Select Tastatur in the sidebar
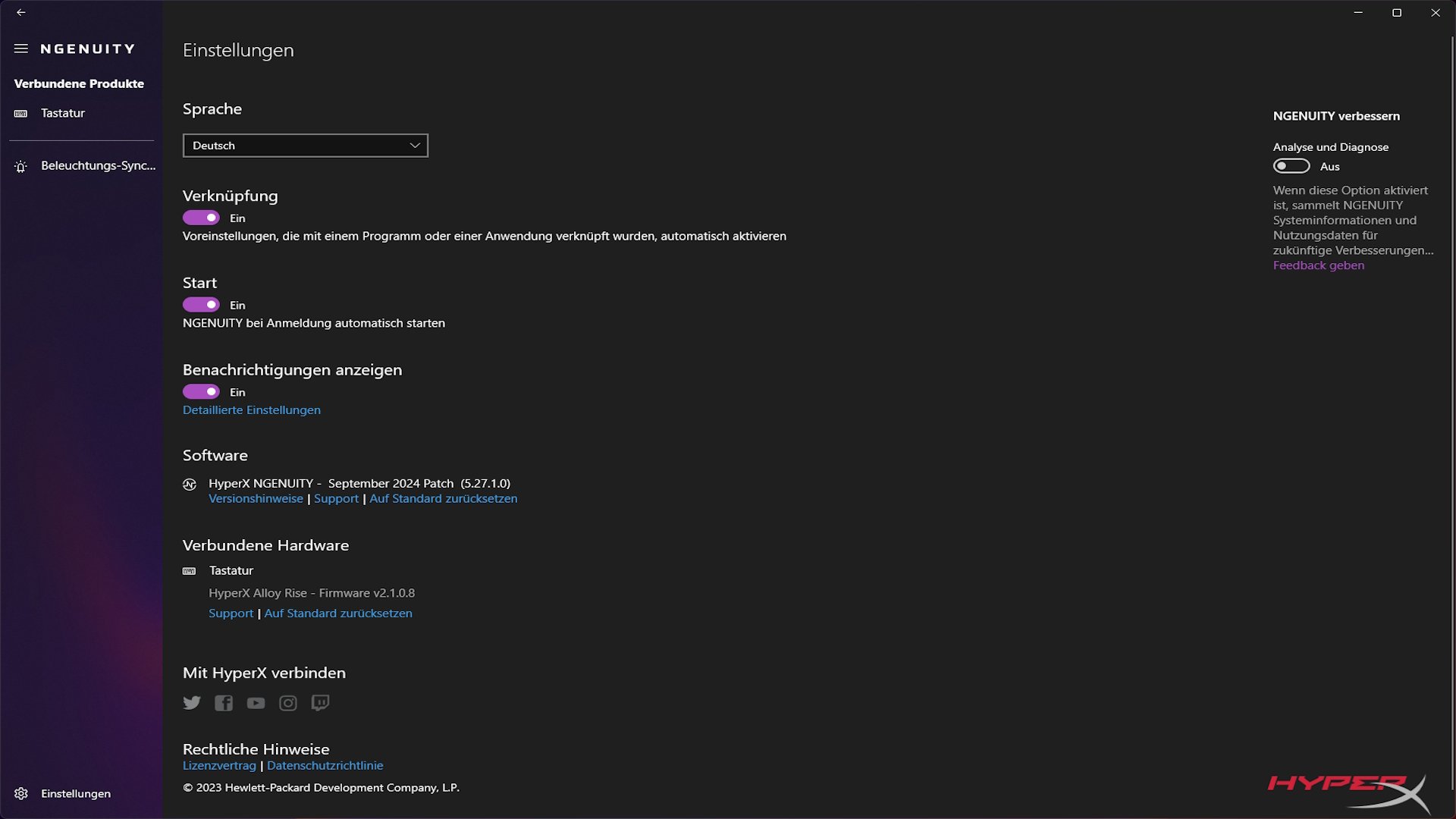The height and width of the screenshot is (819, 1456). (x=63, y=113)
